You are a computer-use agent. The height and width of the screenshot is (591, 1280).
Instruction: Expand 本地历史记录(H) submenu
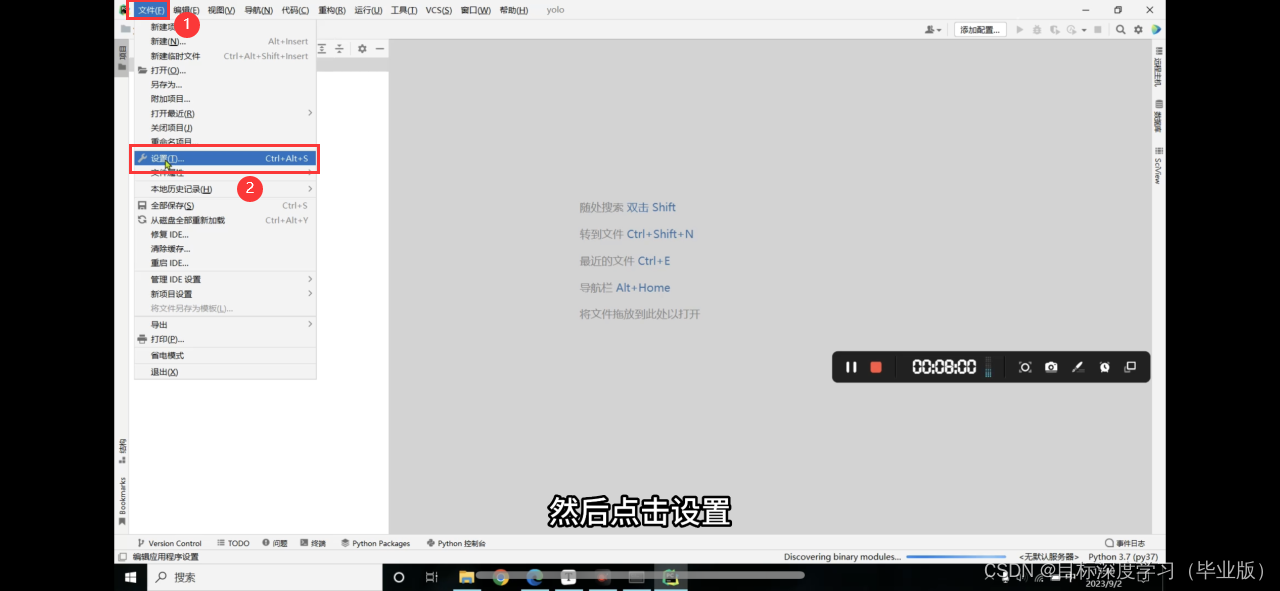[225, 189]
